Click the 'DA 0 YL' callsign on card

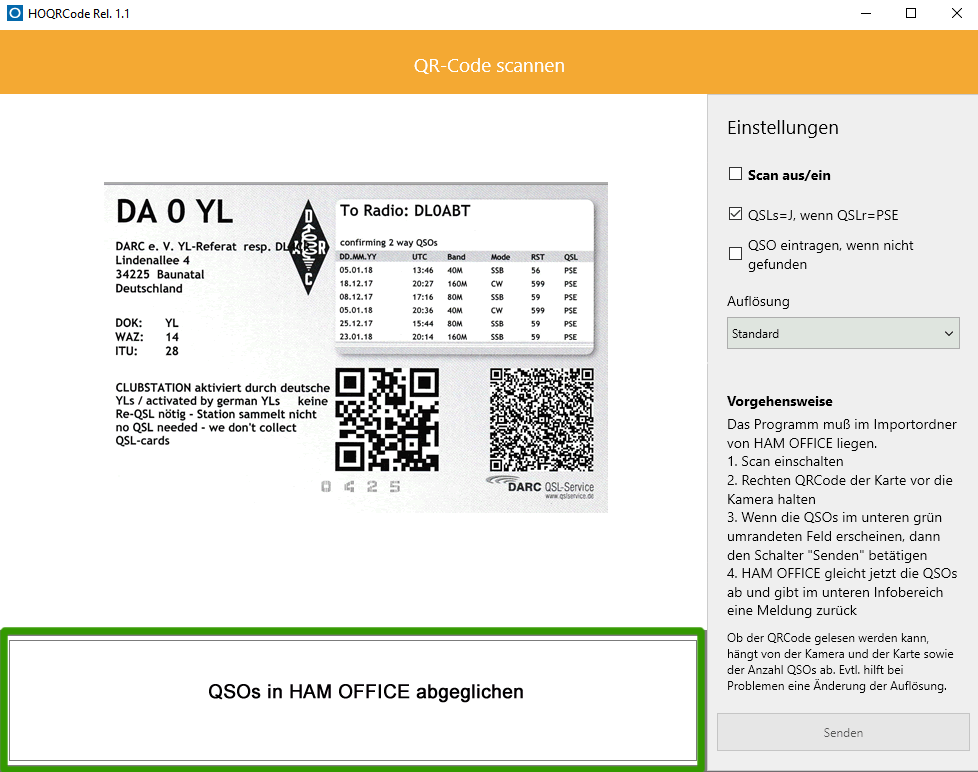[x=175, y=211]
